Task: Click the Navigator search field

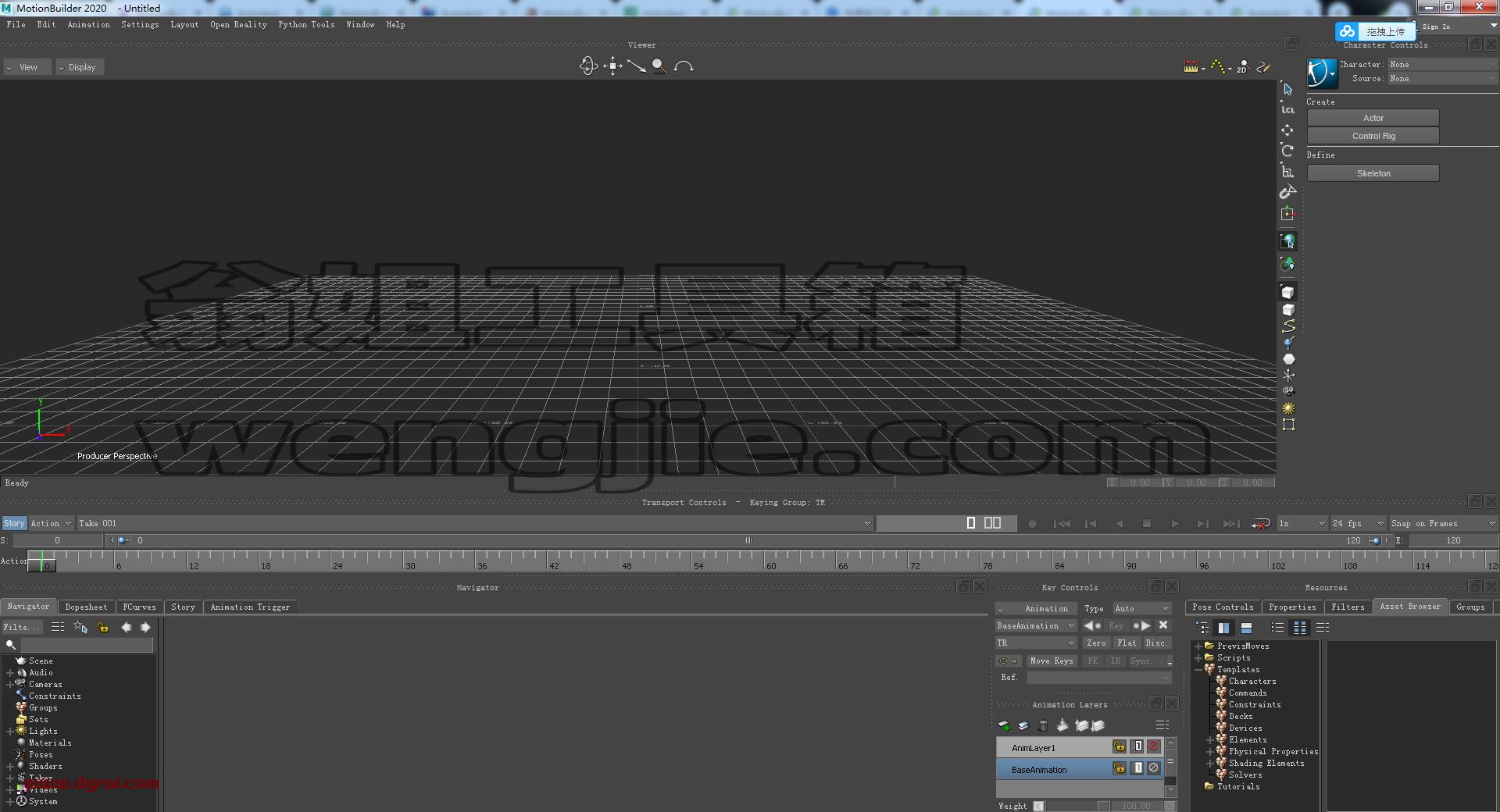Action: pos(86,645)
